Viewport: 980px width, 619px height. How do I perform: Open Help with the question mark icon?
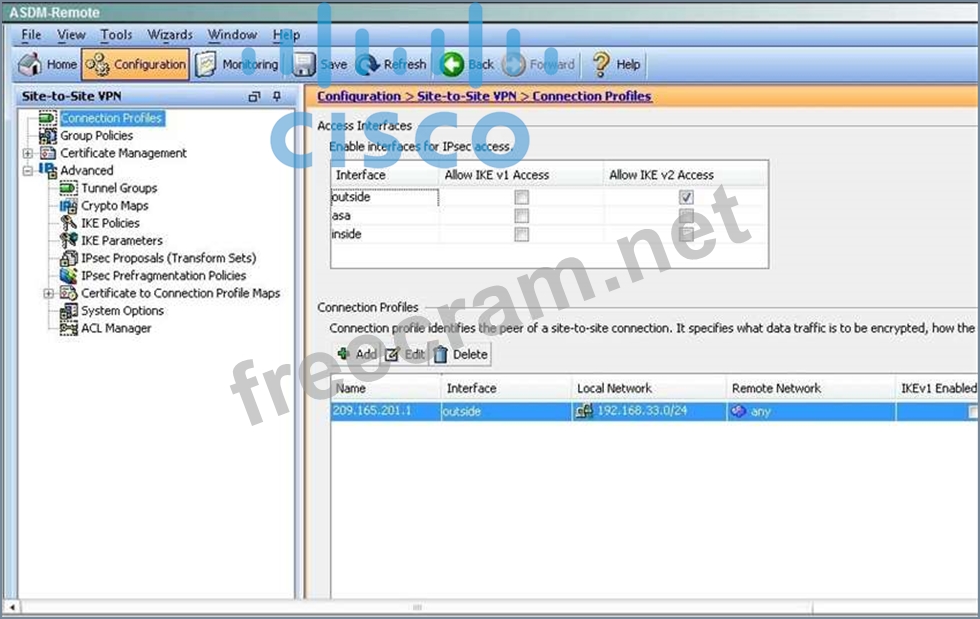[616, 65]
